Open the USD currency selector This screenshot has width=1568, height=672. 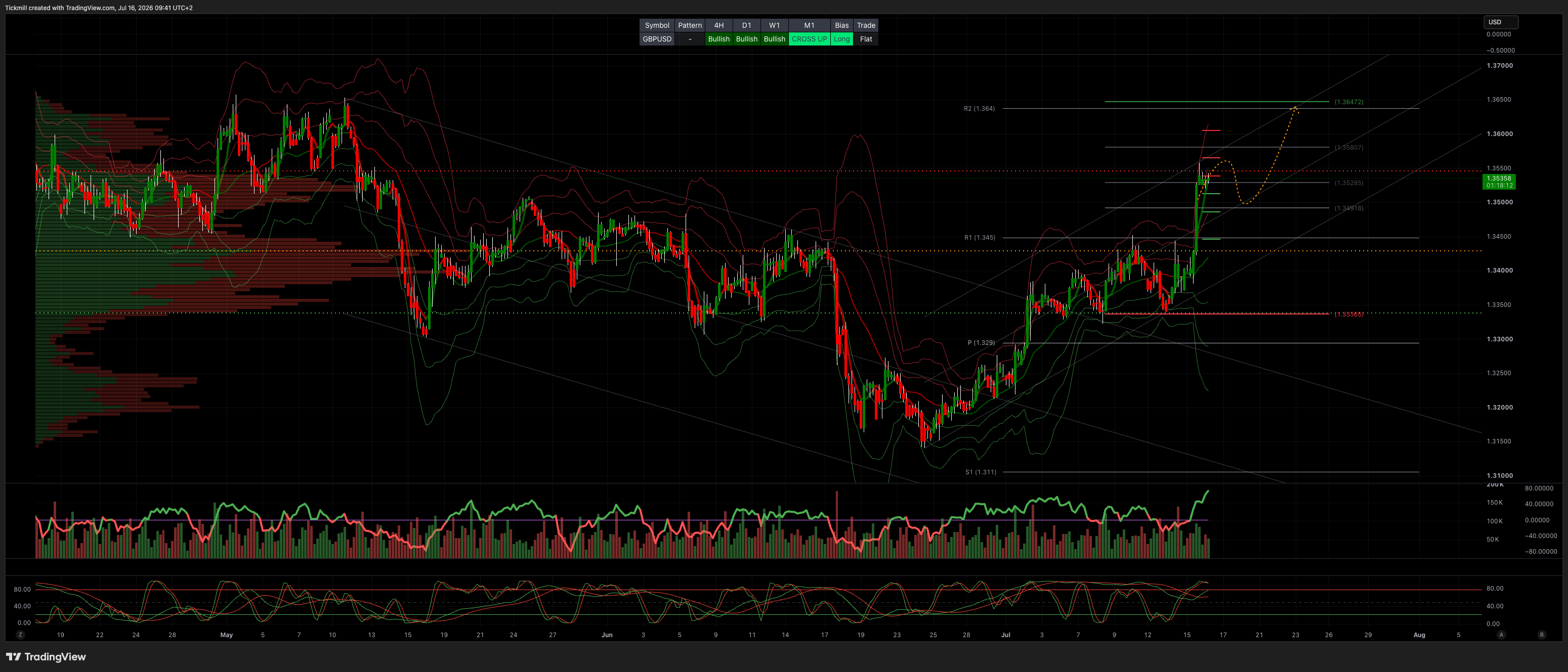(1500, 22)
